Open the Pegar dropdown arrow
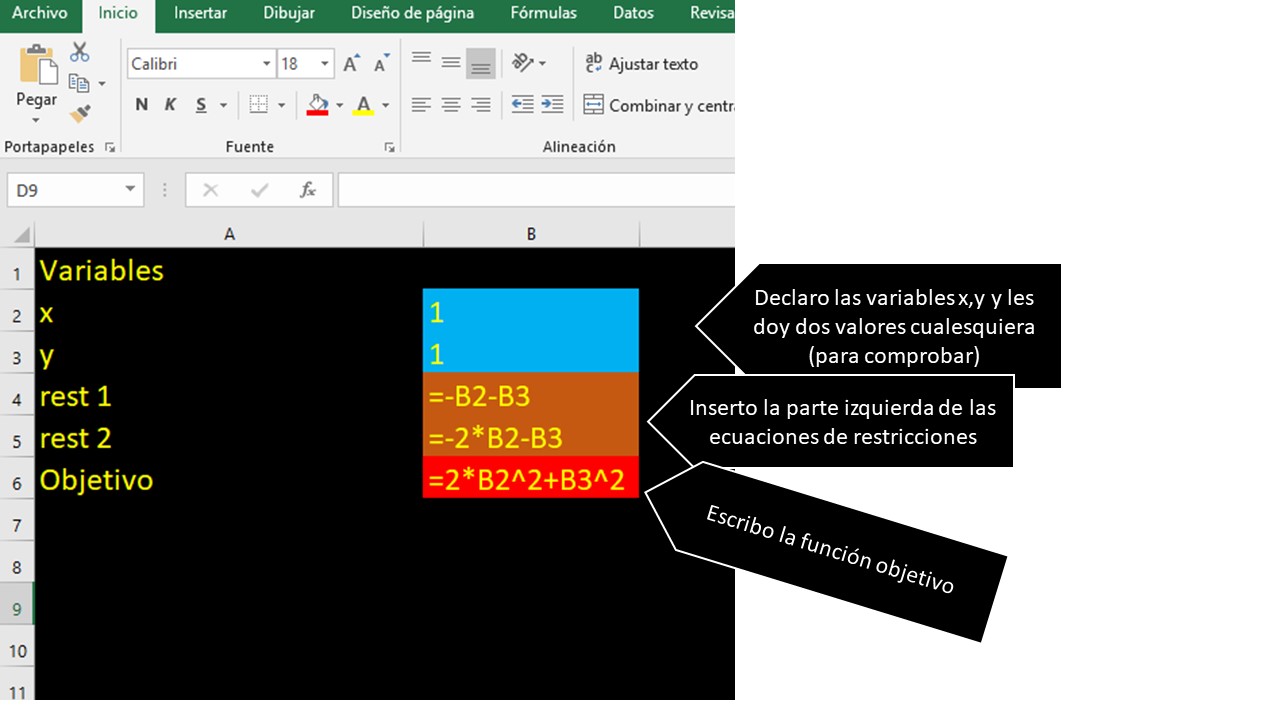The height and width of the screenshot is (720, 1280). [36, 122]
